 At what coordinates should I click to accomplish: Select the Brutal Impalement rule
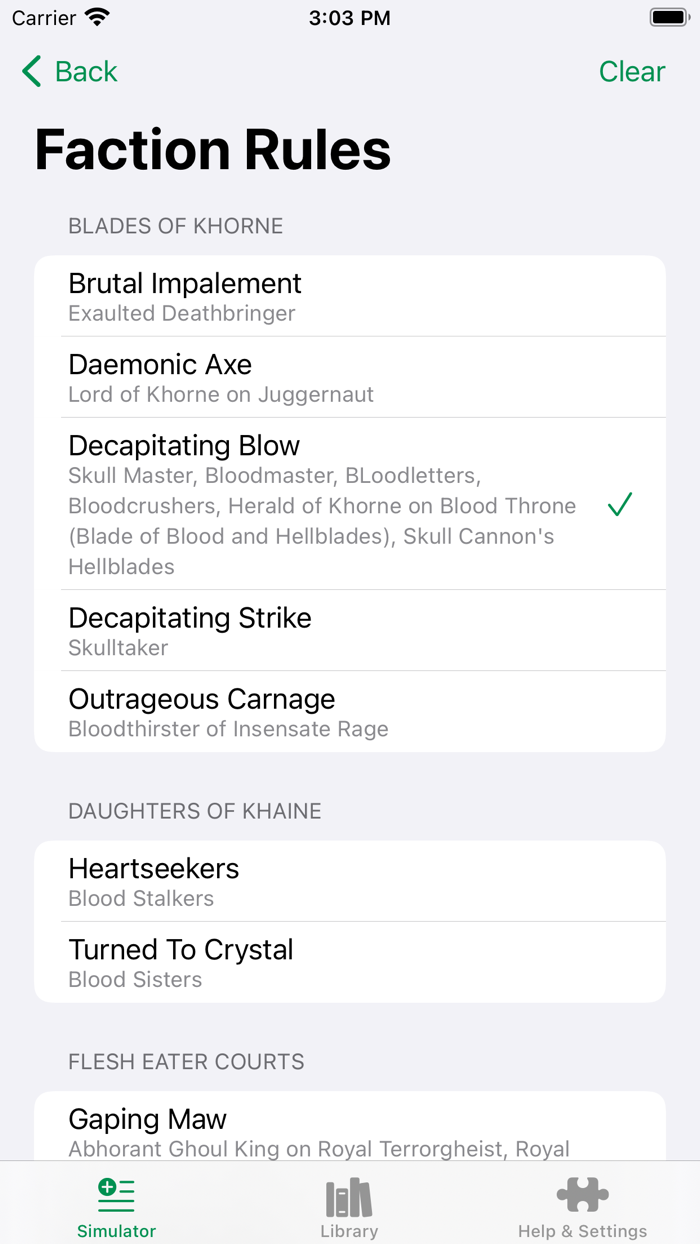pos(349,296)
